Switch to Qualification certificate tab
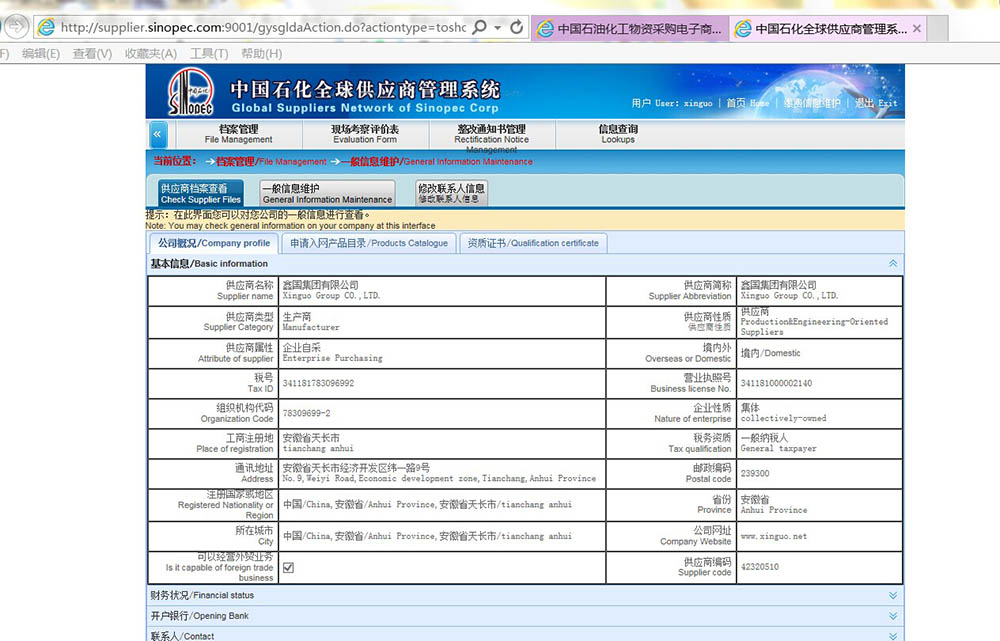1000x641 pixels. tap(533, 243)
